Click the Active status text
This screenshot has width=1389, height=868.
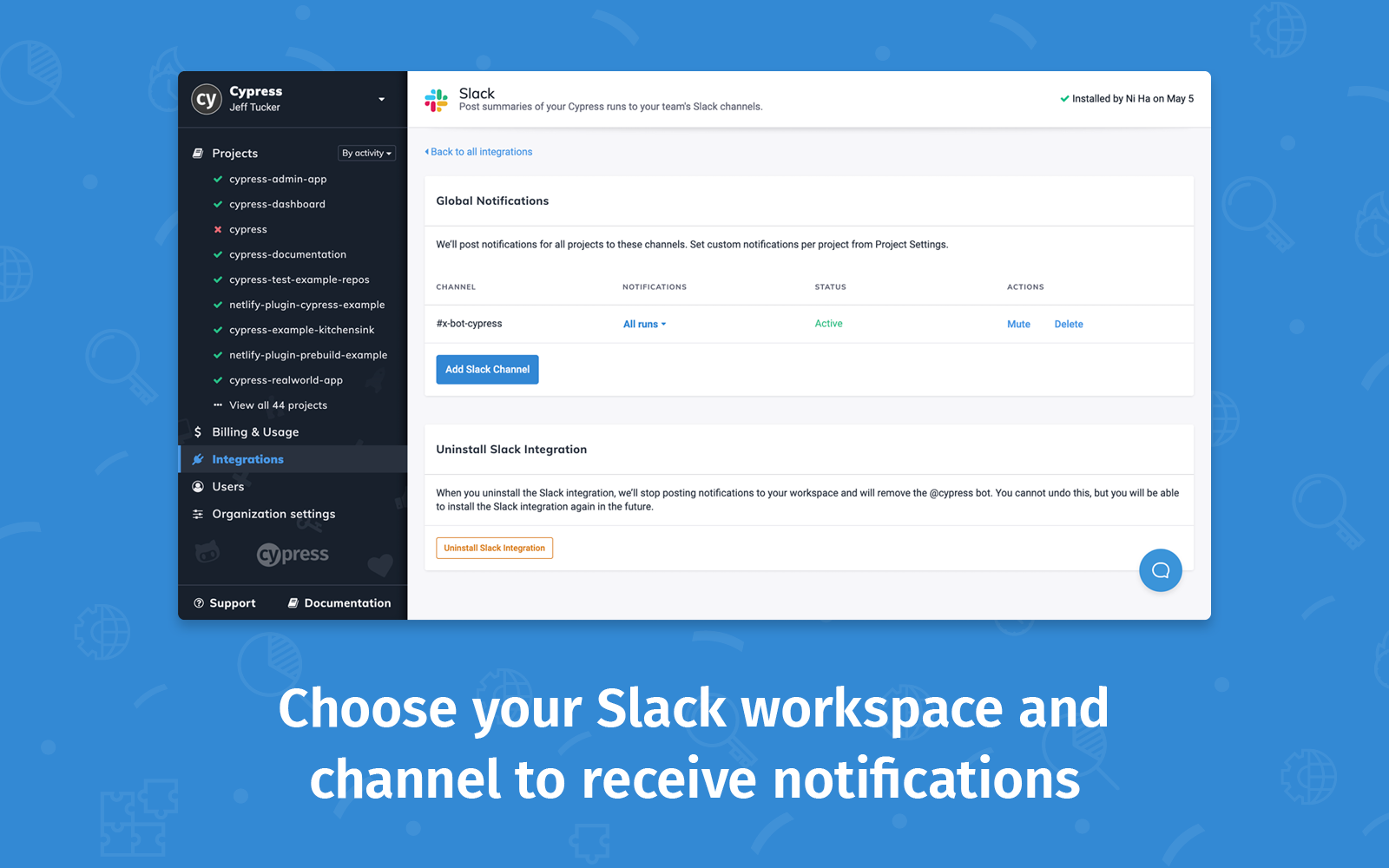click(828, 324)
